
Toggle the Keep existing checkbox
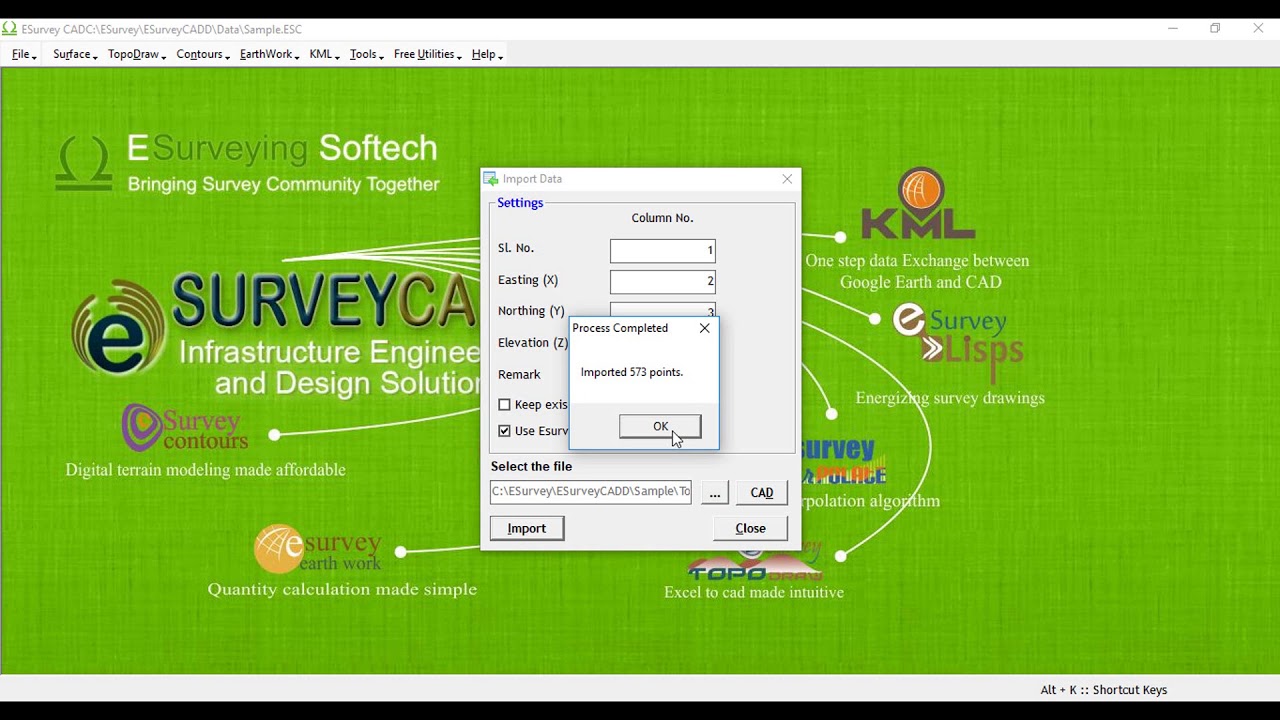point(505,405)
